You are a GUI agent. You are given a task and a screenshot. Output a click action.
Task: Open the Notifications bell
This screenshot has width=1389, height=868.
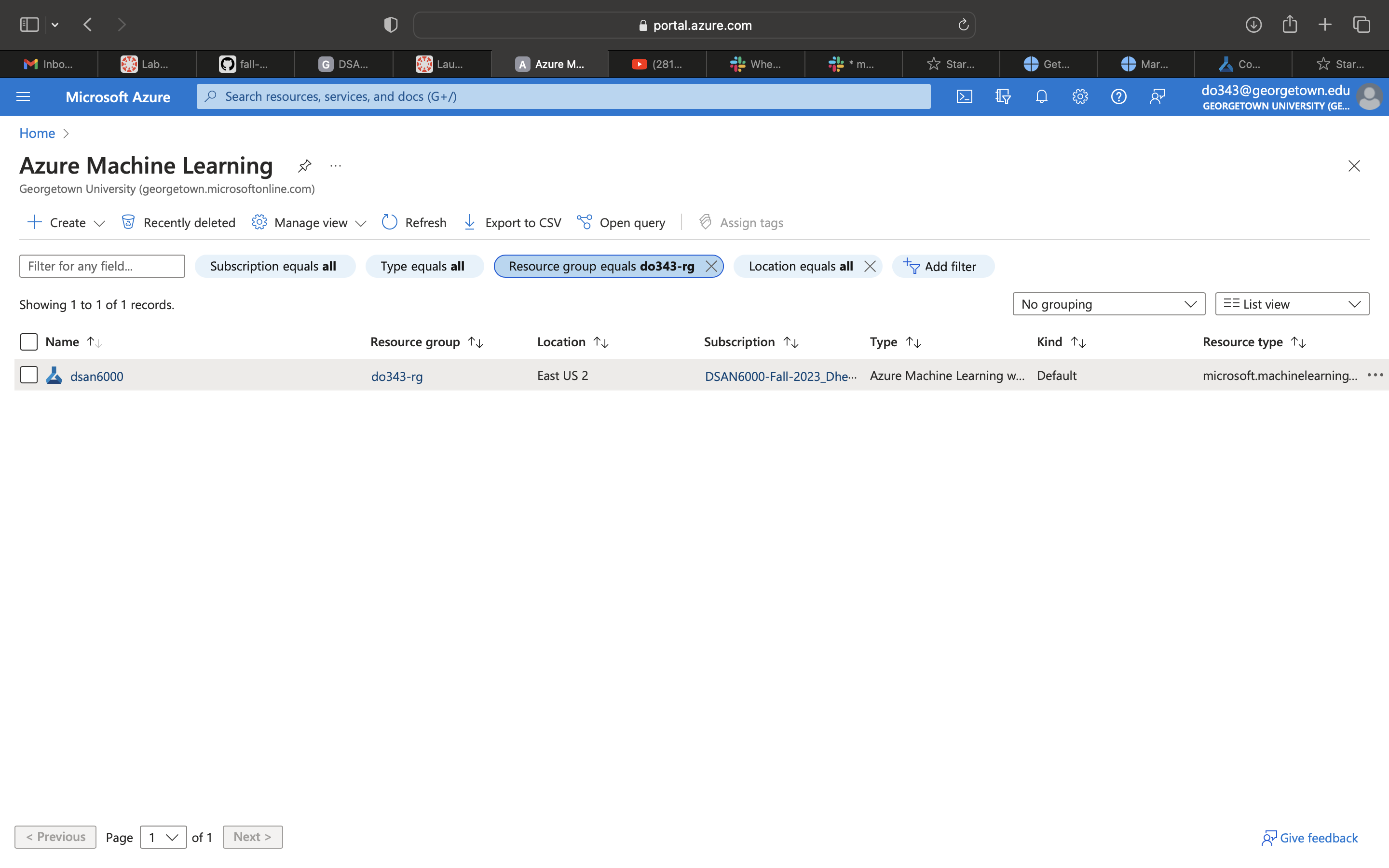pos(1041,96)
